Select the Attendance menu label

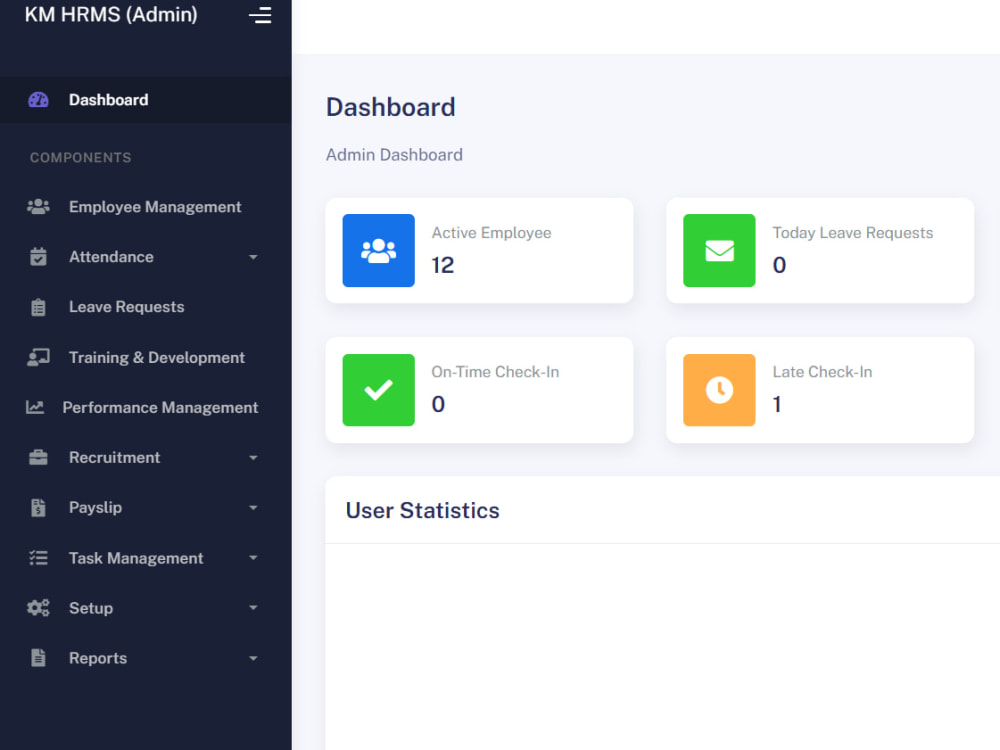coord(111,256)
